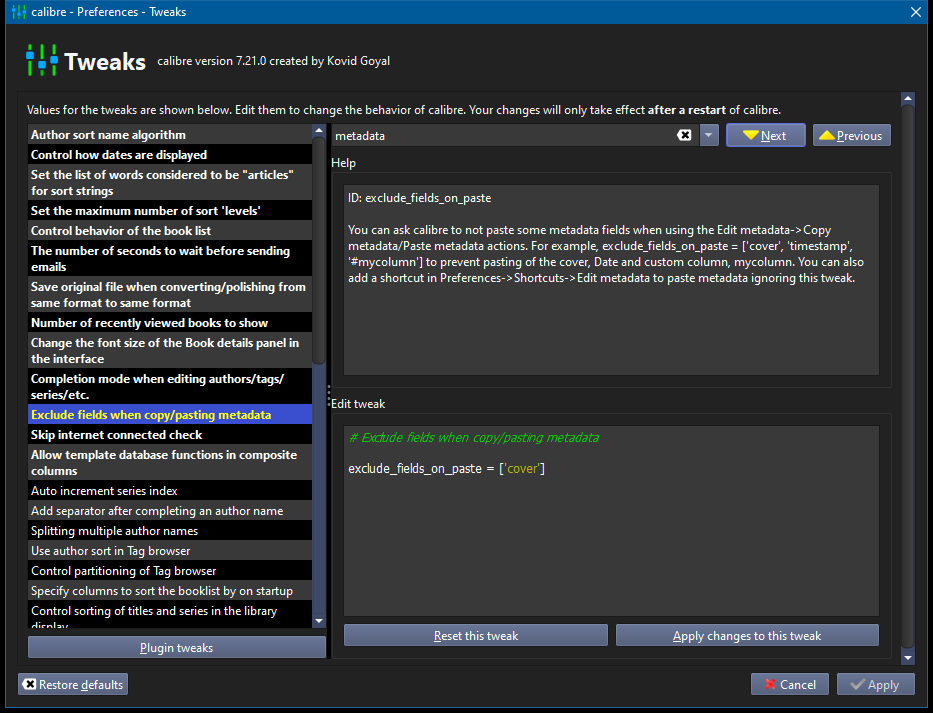Click Restore defaults button
This screenshot has width=933, height=713.
click(73, 684)
